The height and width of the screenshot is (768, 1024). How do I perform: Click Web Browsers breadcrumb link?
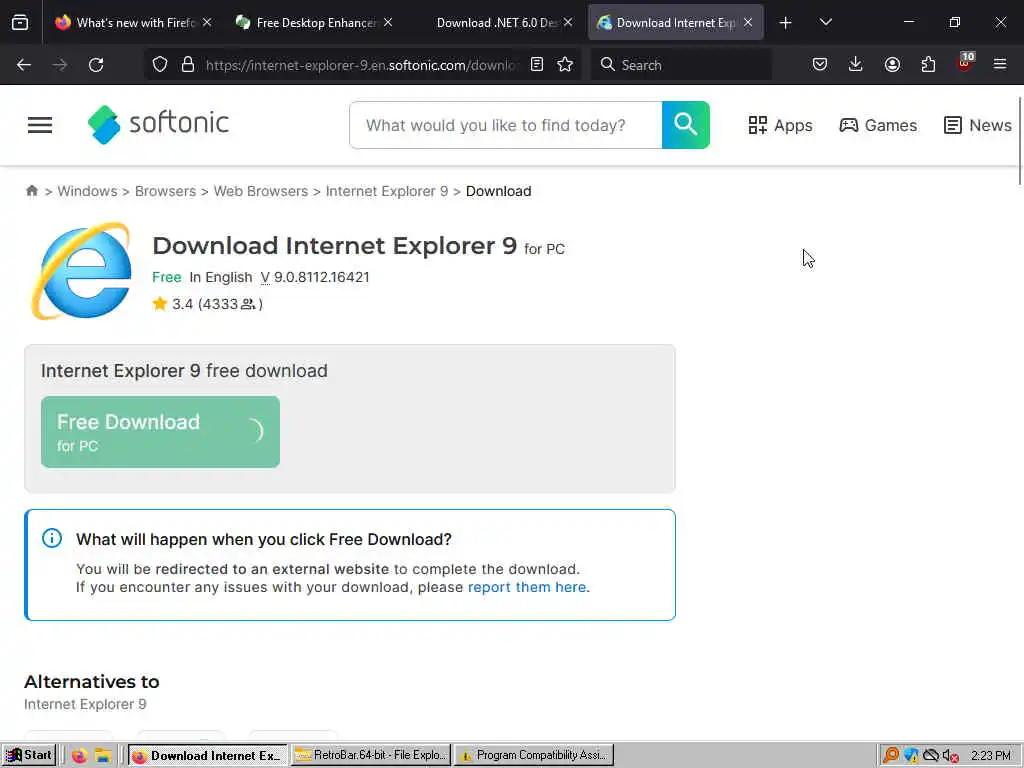tap(261, 191)
